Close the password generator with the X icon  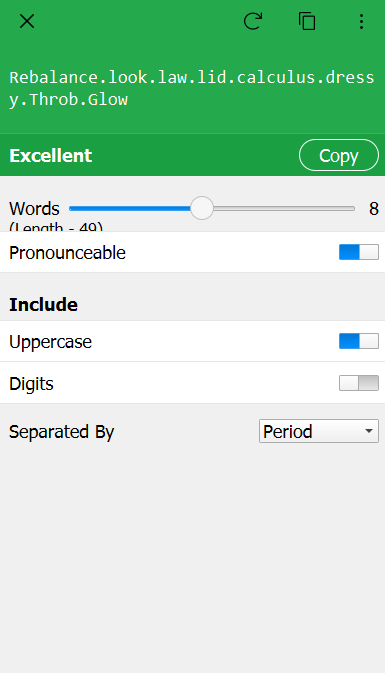tap(27, 21)
